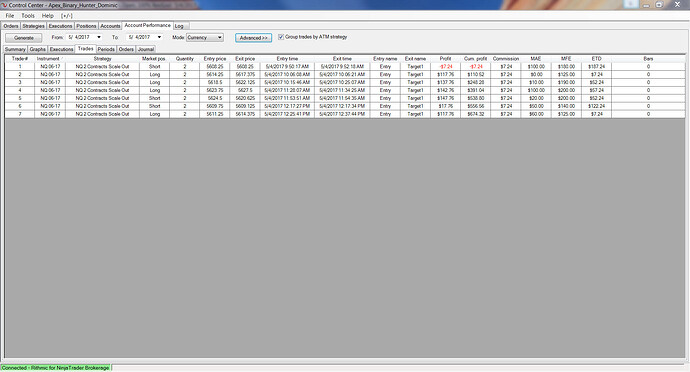Viewport: 690px width, 372px height.
Task: Show the Graphs sub-tab
Action: (x=38, y=49)
